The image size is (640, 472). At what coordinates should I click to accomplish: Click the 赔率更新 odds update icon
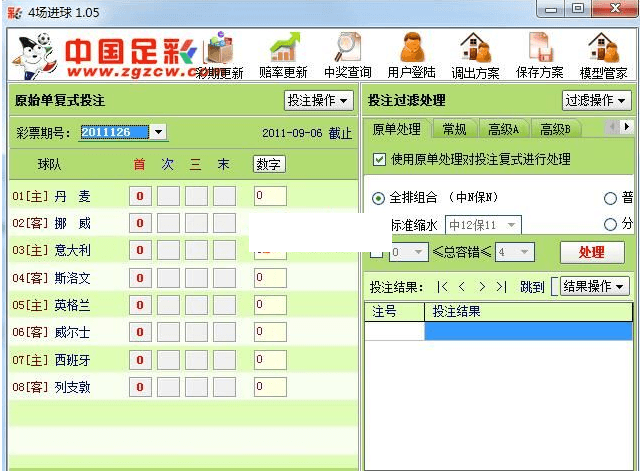282,54
